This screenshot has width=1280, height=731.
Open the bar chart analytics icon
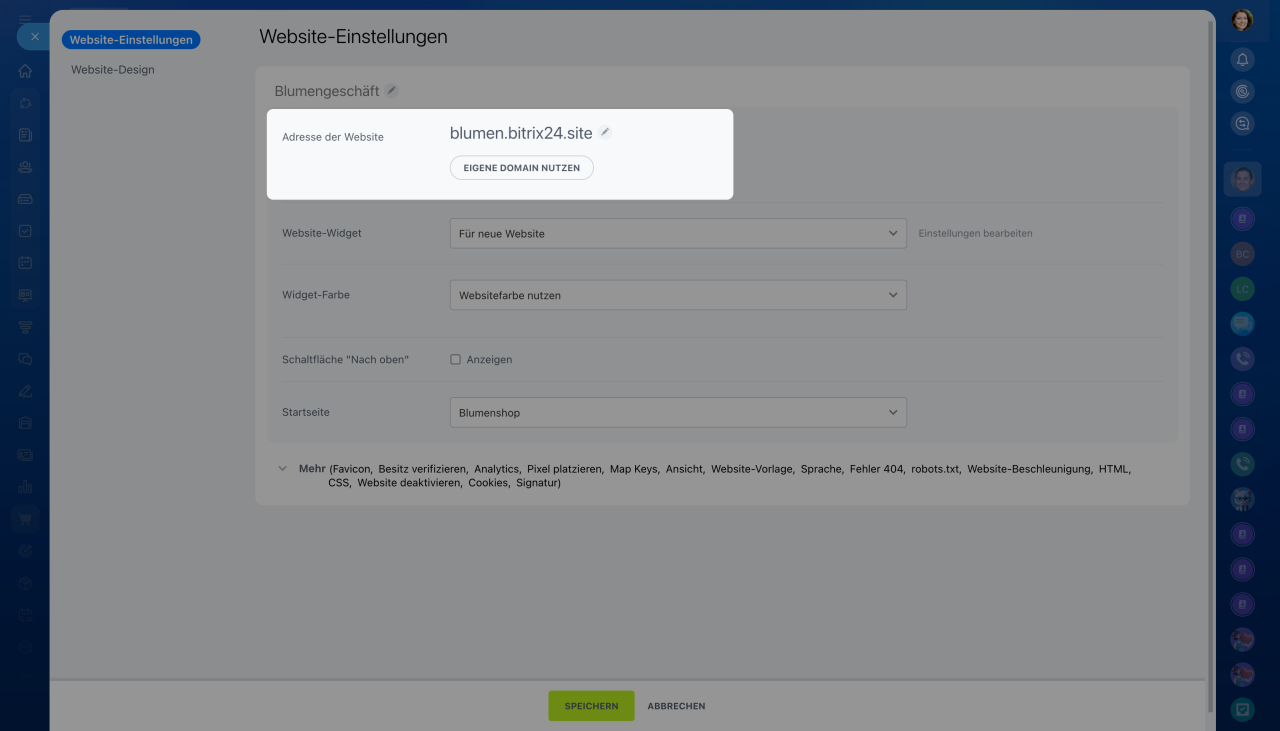(x=25, y=487)
